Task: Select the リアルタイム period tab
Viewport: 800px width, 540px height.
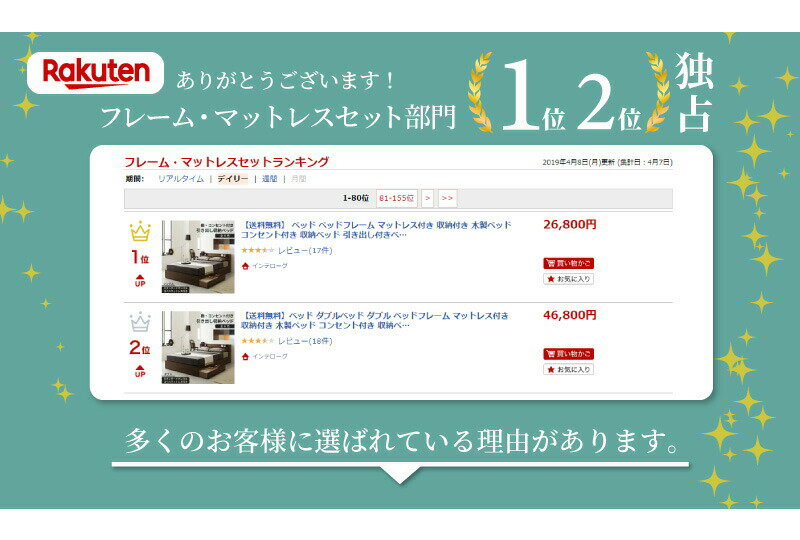Action: (181, 179)
